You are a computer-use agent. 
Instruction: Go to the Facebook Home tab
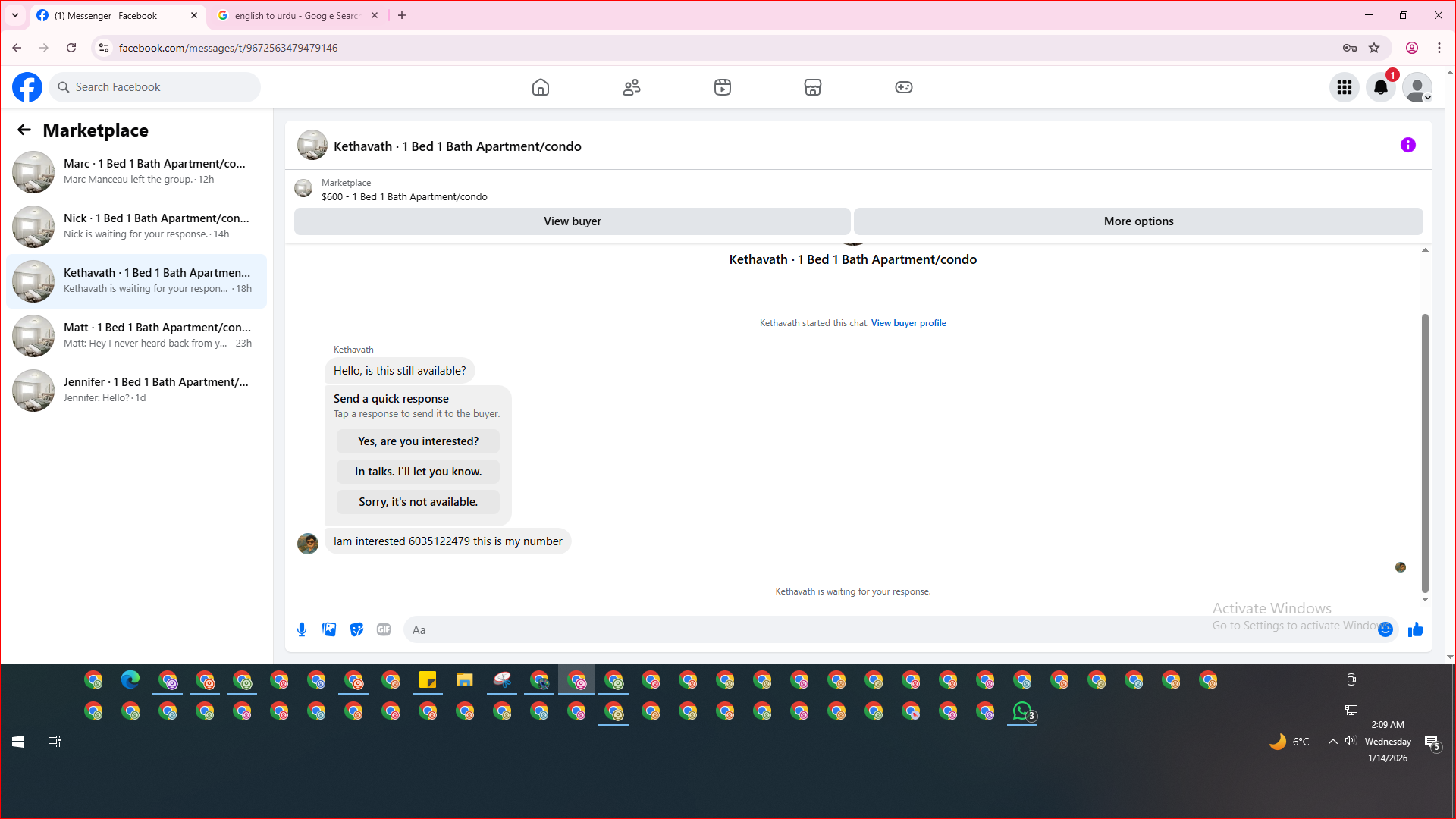(x=540, y=87)
